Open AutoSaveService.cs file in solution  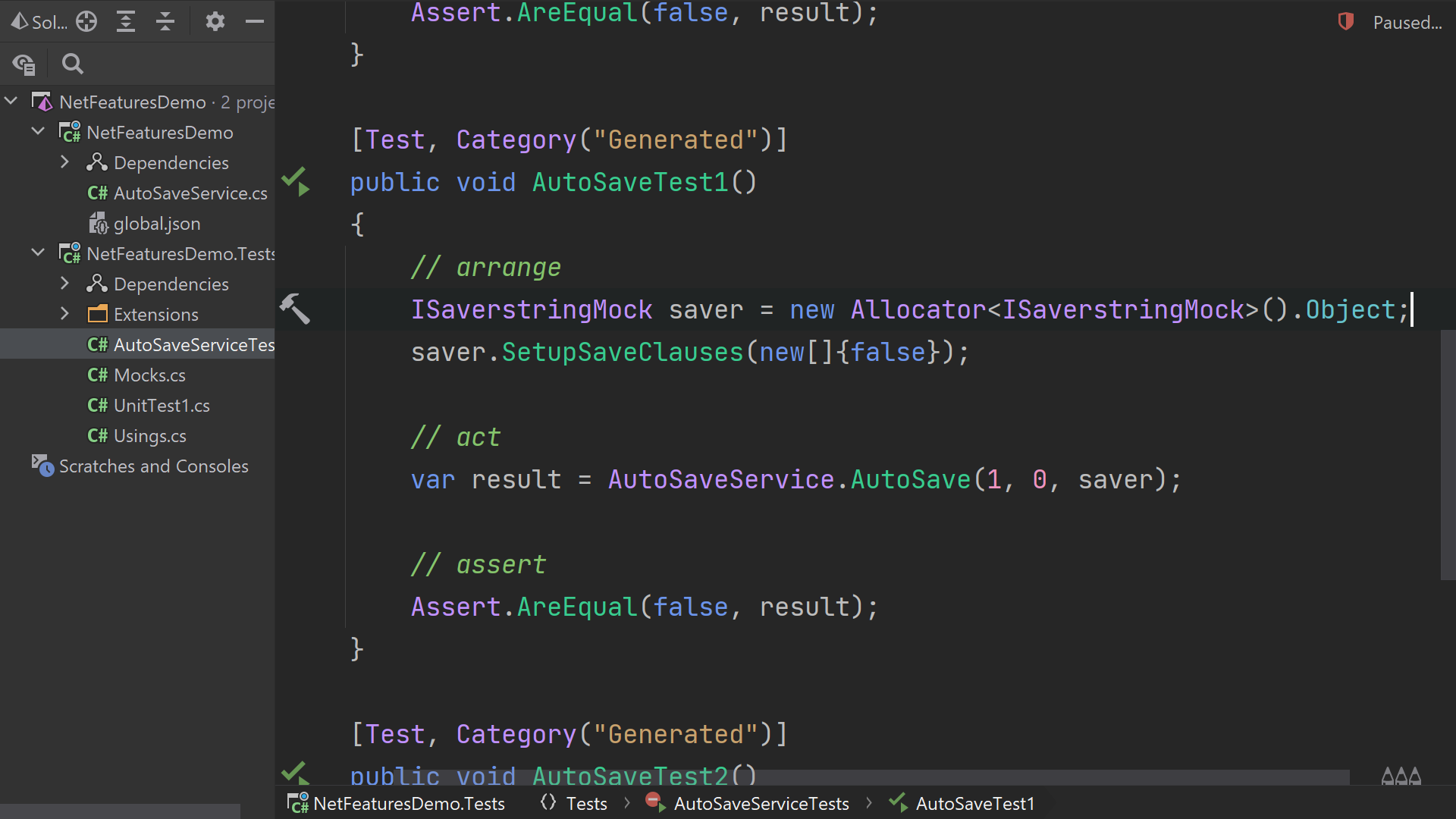(191, 193)
